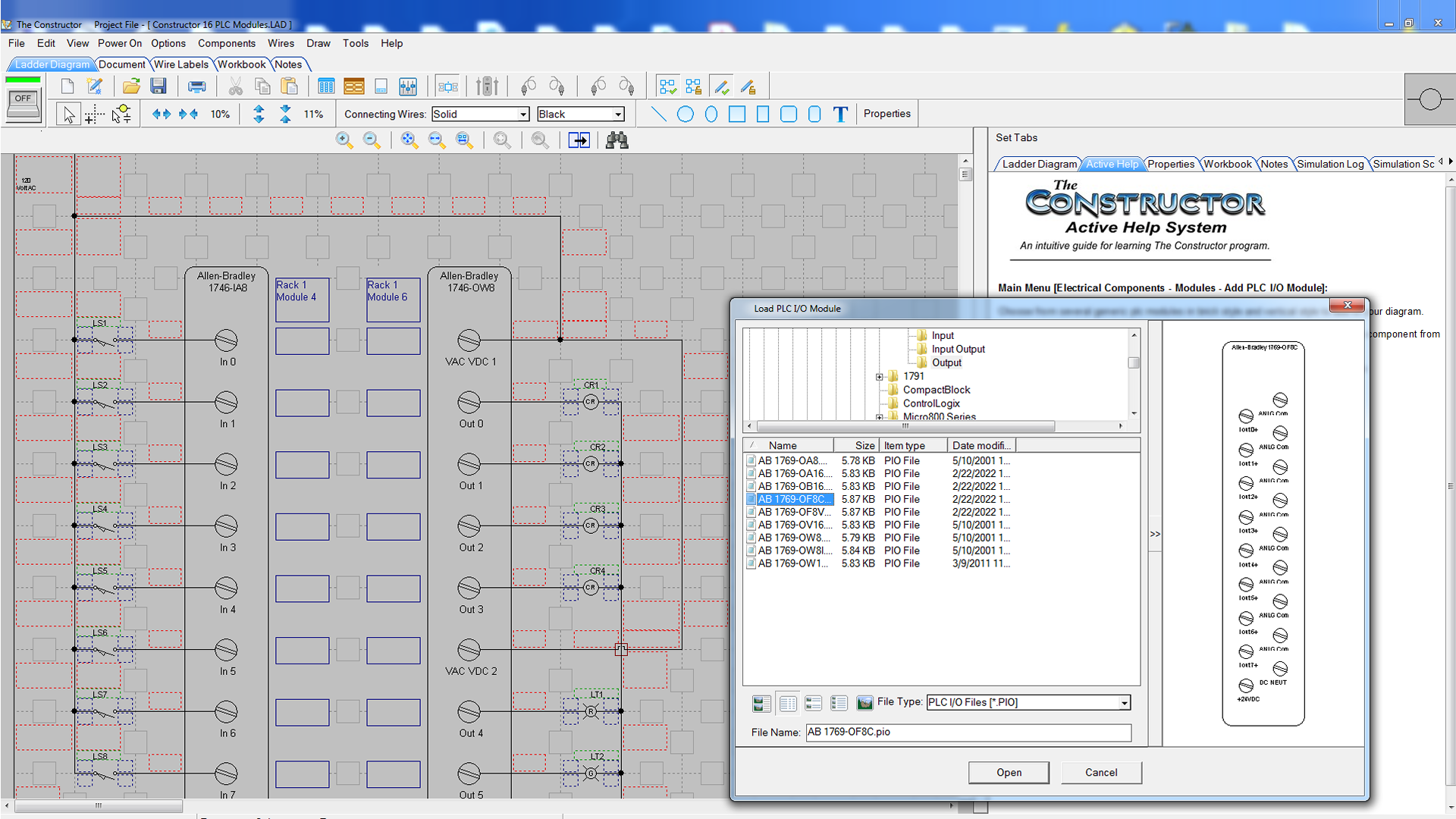This screenshot has width=1456, height=819.
Task: Select the circle drawing shape tool
Action: [685, 114]
